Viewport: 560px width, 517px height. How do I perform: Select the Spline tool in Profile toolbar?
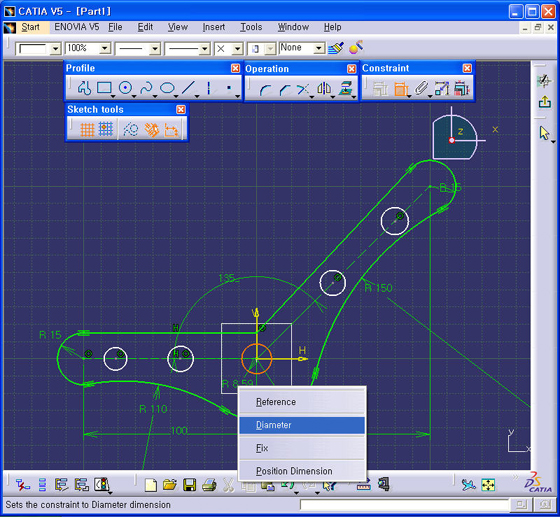[x=146, y=88]
